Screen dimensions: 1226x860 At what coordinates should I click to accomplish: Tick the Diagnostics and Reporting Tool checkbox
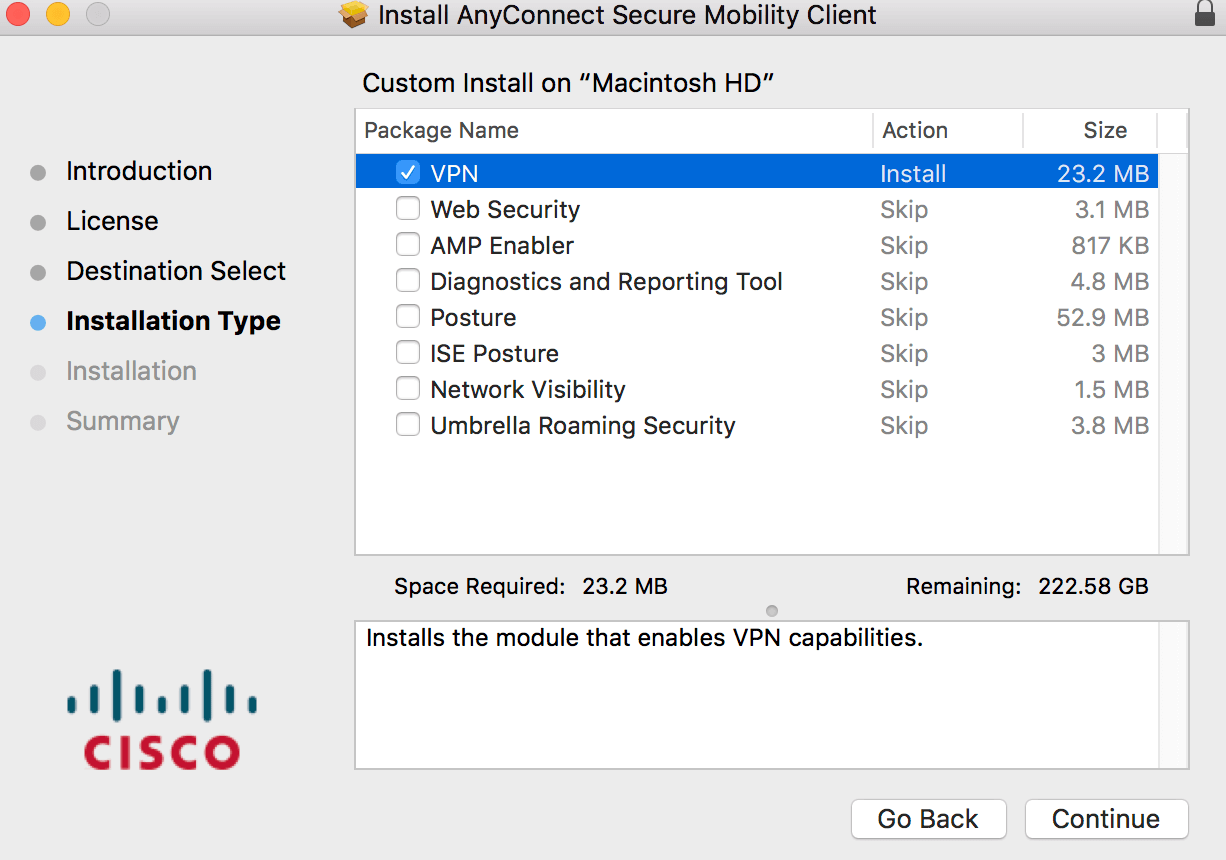408,281
